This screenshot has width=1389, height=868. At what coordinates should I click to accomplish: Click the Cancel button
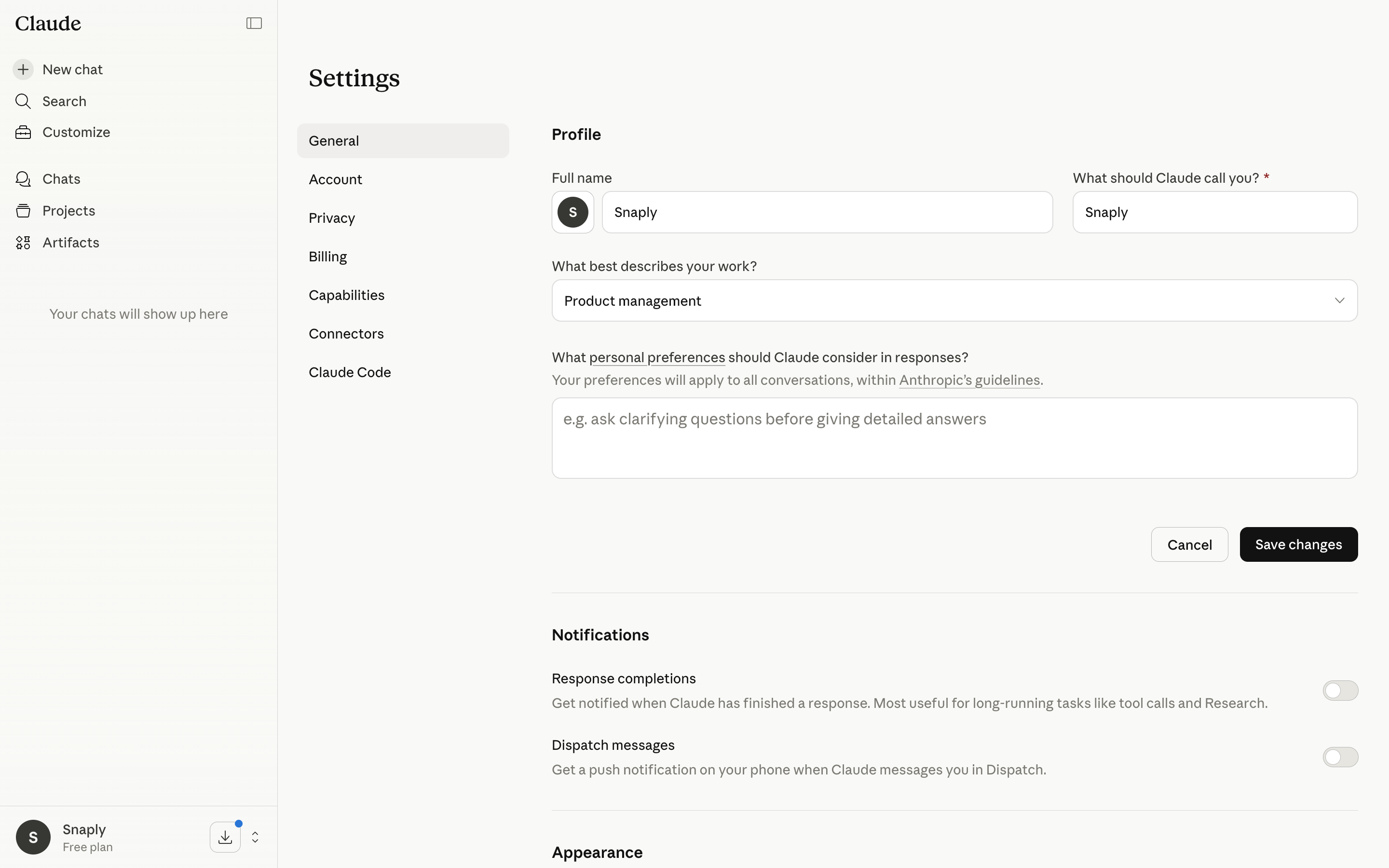(x=1189, y=544)
